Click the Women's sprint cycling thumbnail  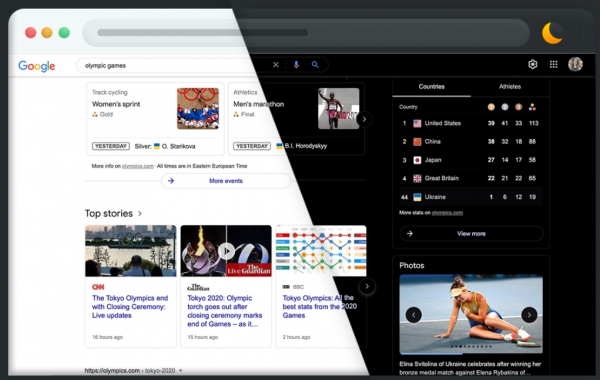pos(198,109)
